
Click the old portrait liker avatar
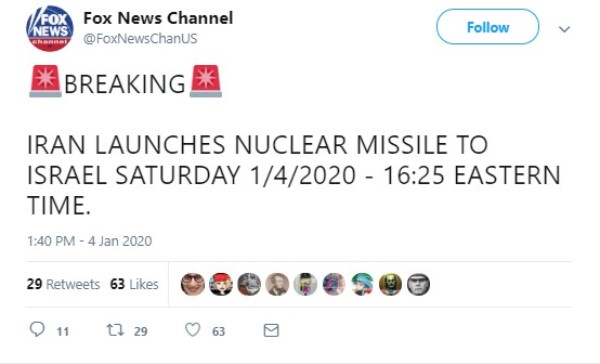[277, 284]
